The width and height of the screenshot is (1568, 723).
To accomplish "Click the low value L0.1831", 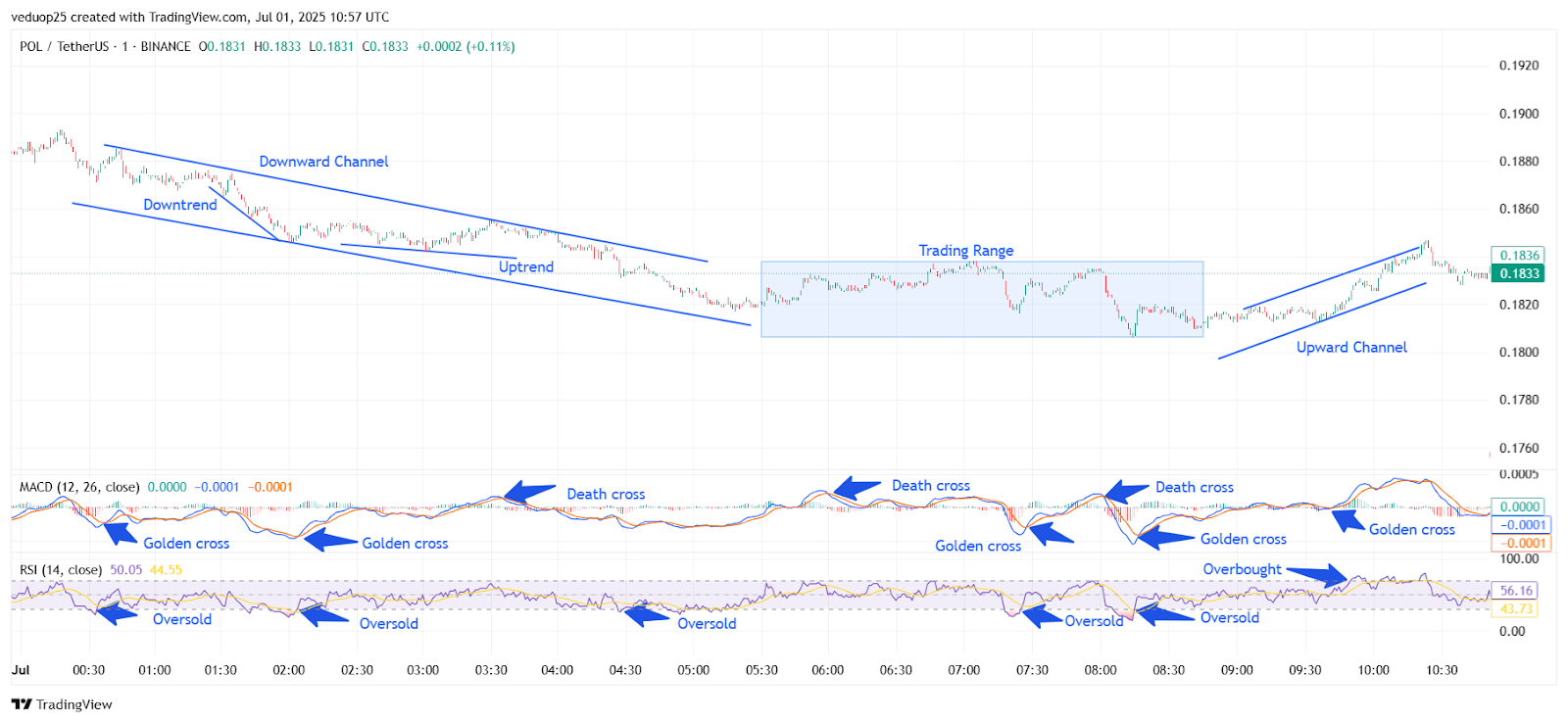I will pos(331,46).
